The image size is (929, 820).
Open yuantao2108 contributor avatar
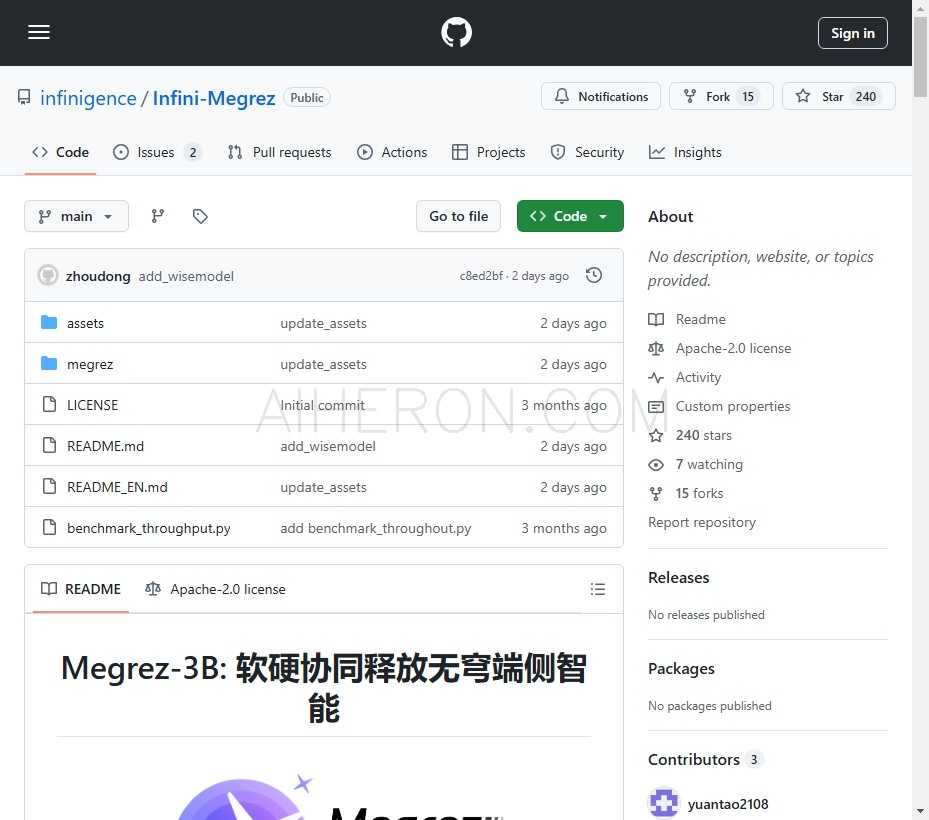pos(664,803)
